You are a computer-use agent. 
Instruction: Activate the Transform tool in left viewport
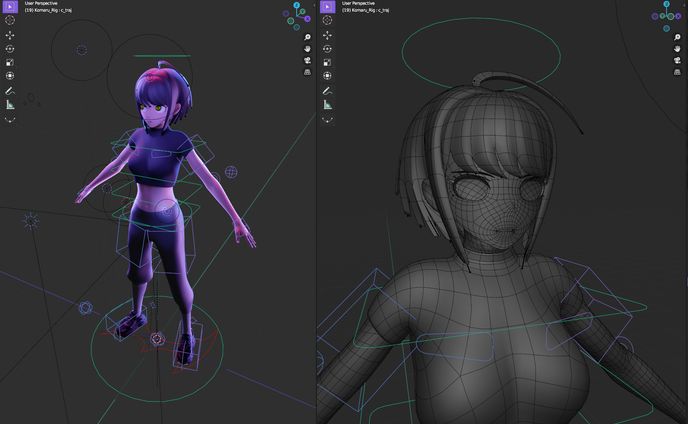coord(10,75)
